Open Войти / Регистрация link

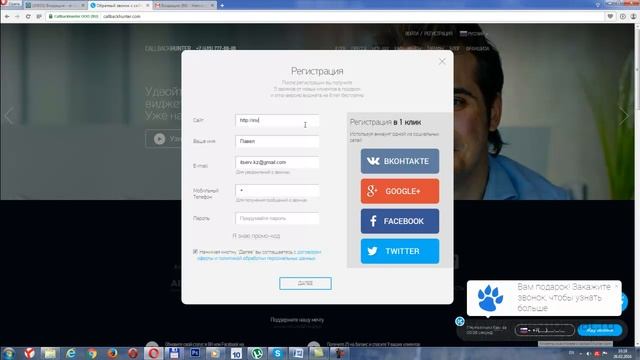pyautogui.click(x=429, y=33)
